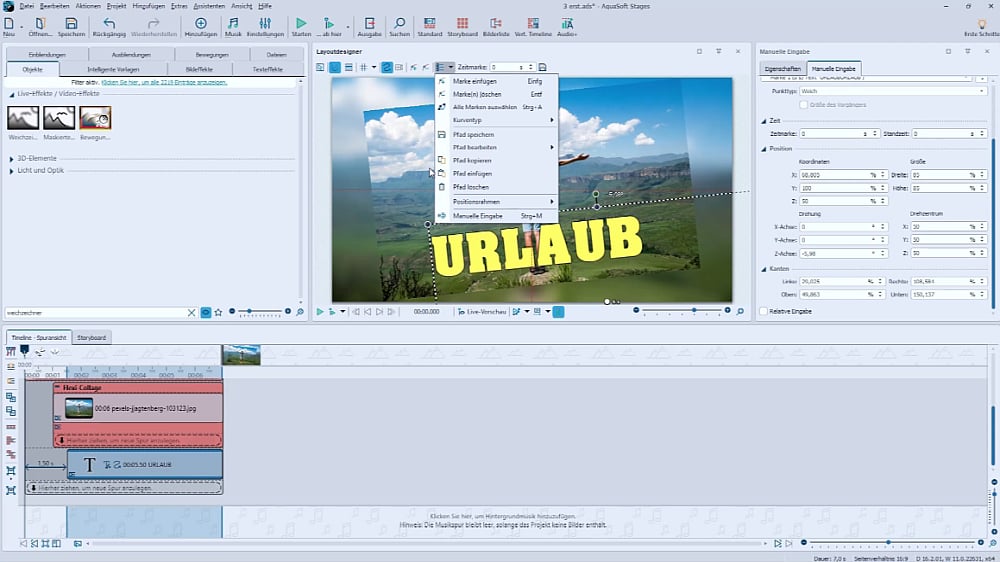Viewport: 1000px width, 562px height.
Task: Click the Starten play icon
Action: (x=301, y=22)
